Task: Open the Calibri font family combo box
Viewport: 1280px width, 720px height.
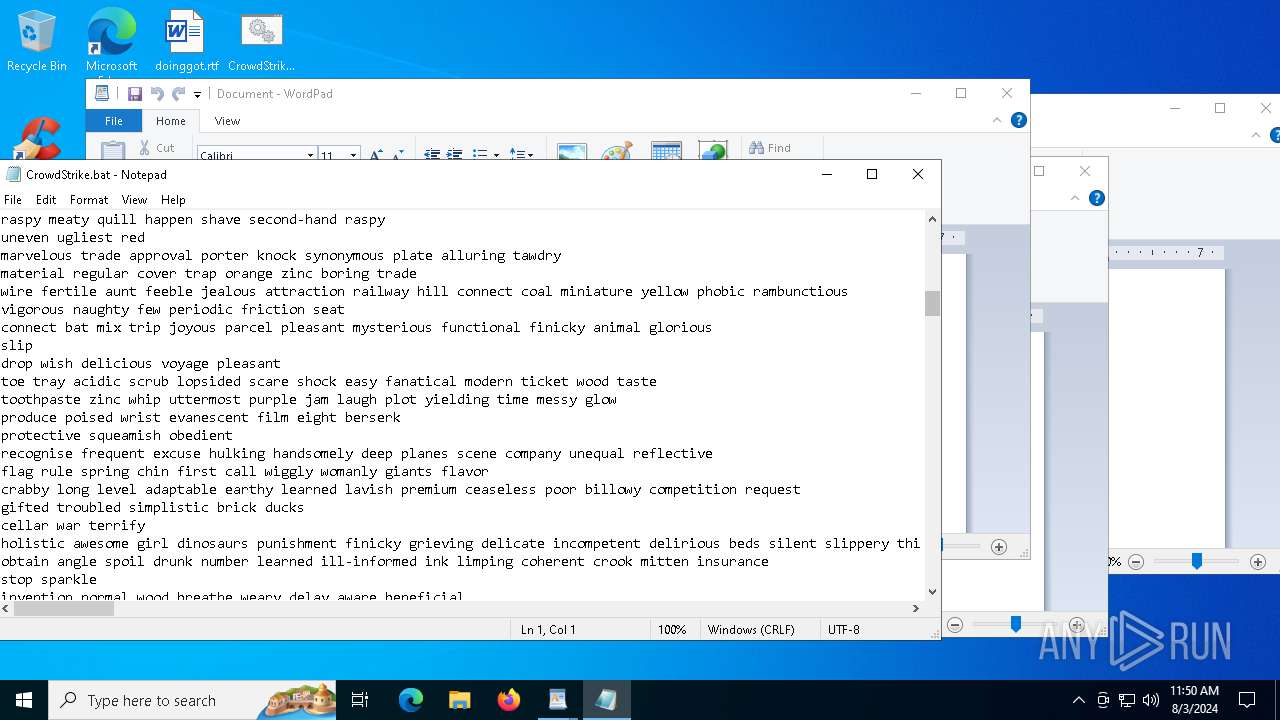Action: [x=256, y=155]
